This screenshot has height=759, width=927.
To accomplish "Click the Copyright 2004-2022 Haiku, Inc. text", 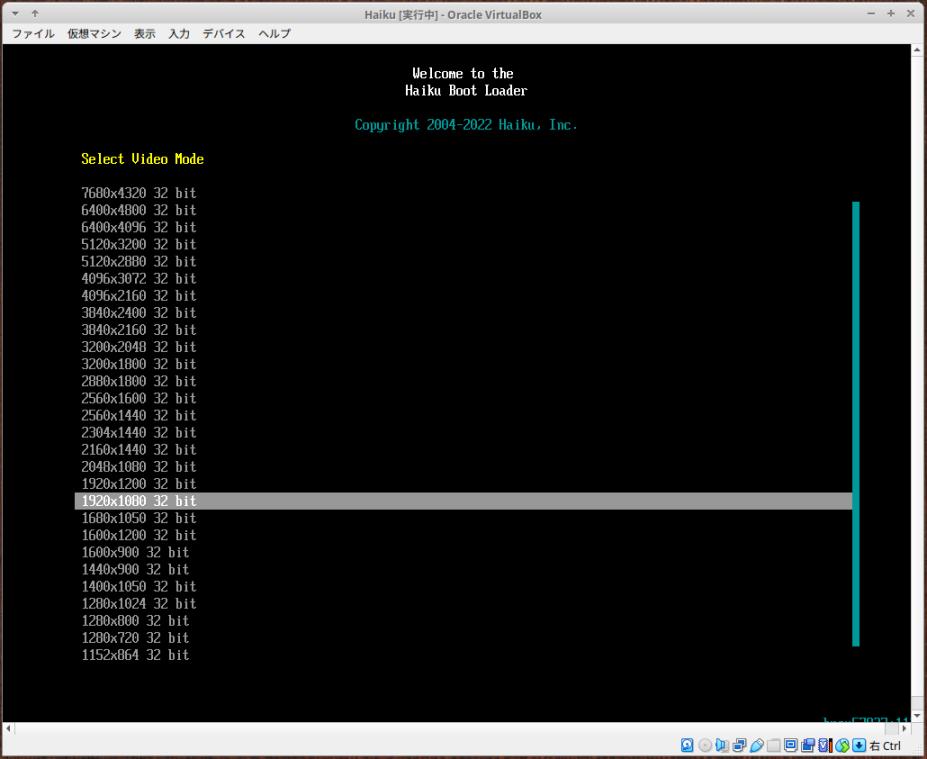I will pos(466,125).
